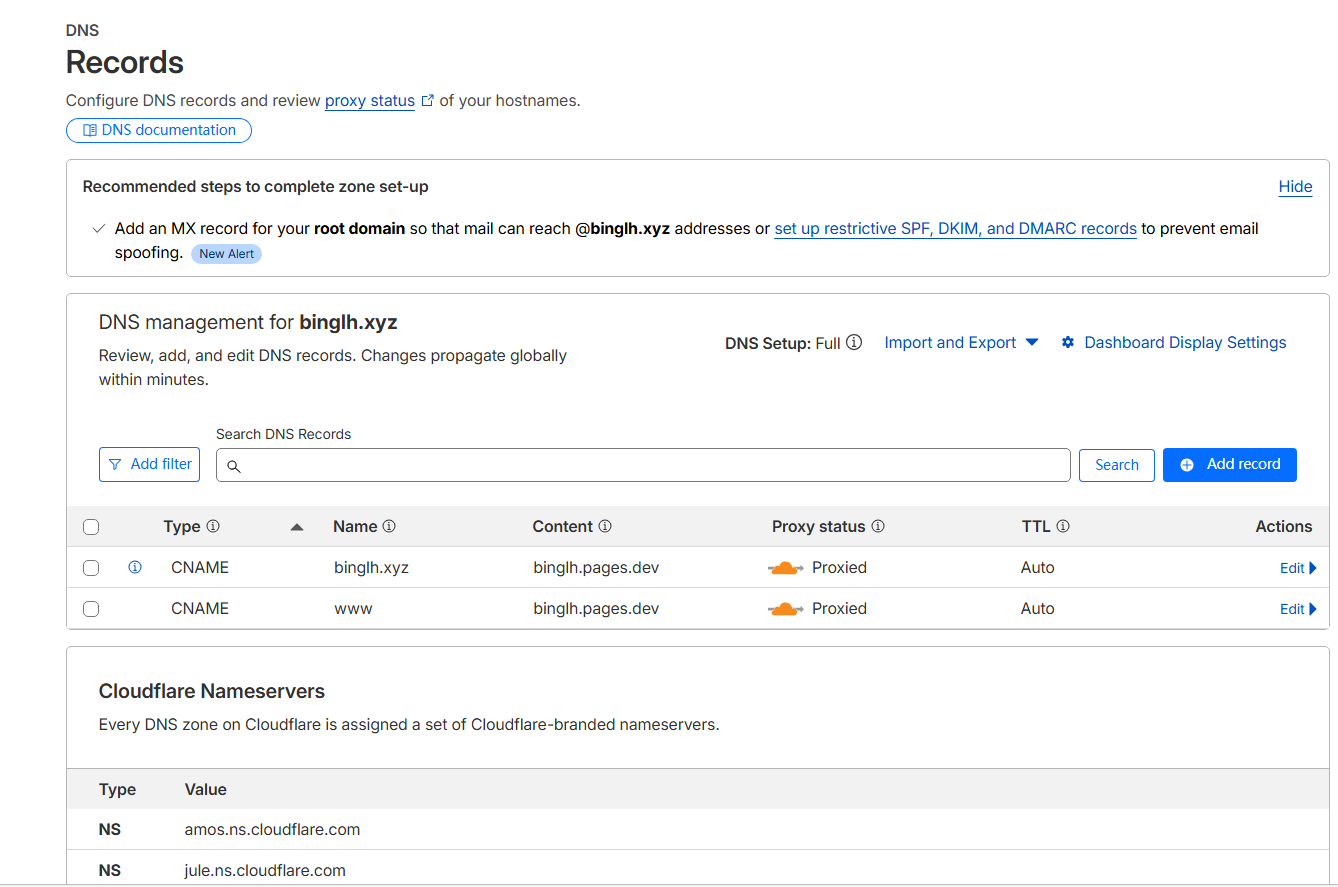Open Dashboard Display Settings
This screenshot has width=1338, height=887.
[1174, 343]
